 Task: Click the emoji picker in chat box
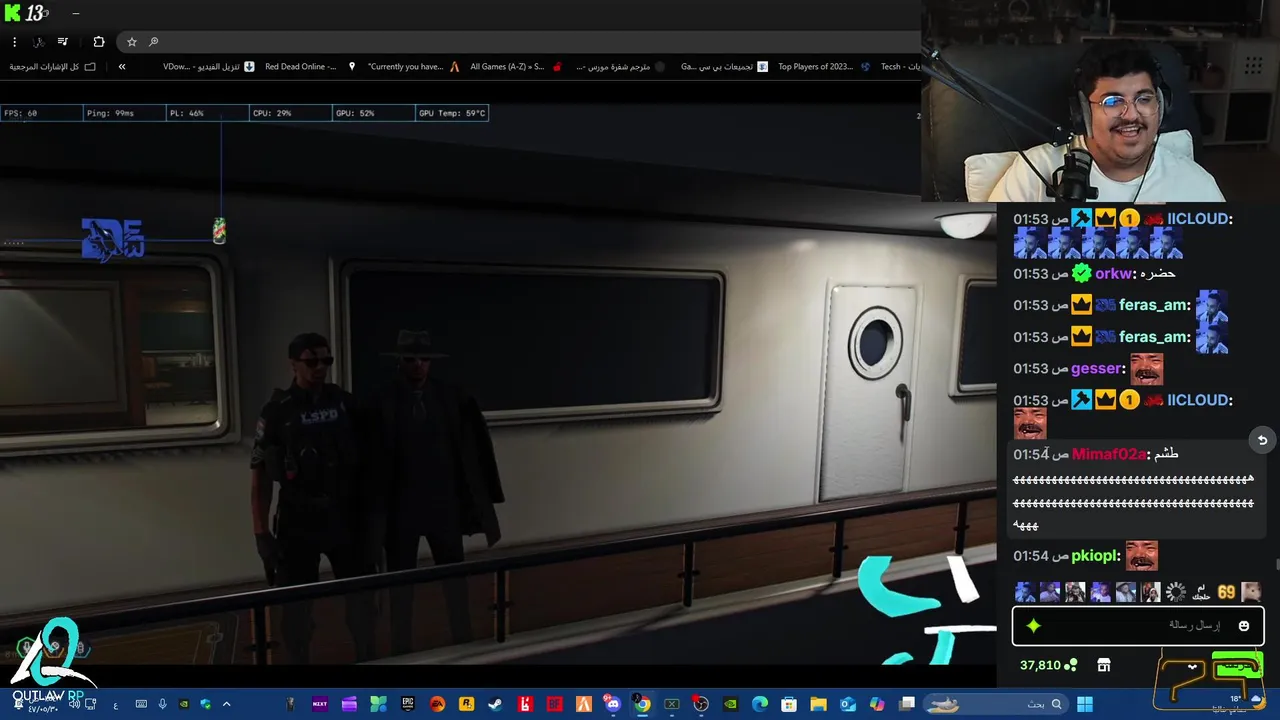(x=1244, y=626)
